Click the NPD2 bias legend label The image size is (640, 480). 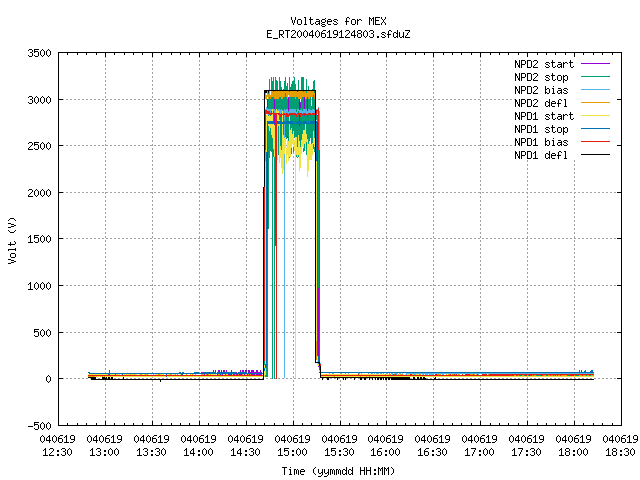tap(541, 90)
